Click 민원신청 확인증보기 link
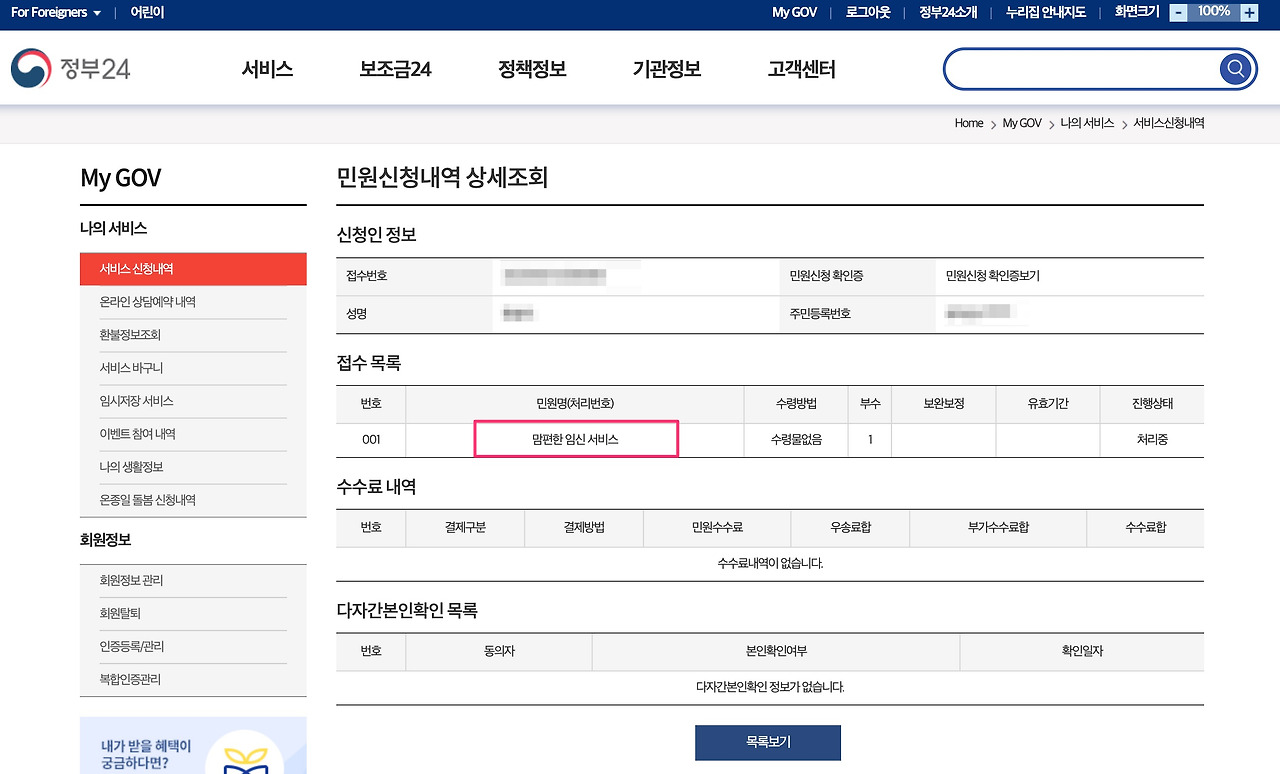The height and width of the screenshot is (774, 1280). pos(993,275)
